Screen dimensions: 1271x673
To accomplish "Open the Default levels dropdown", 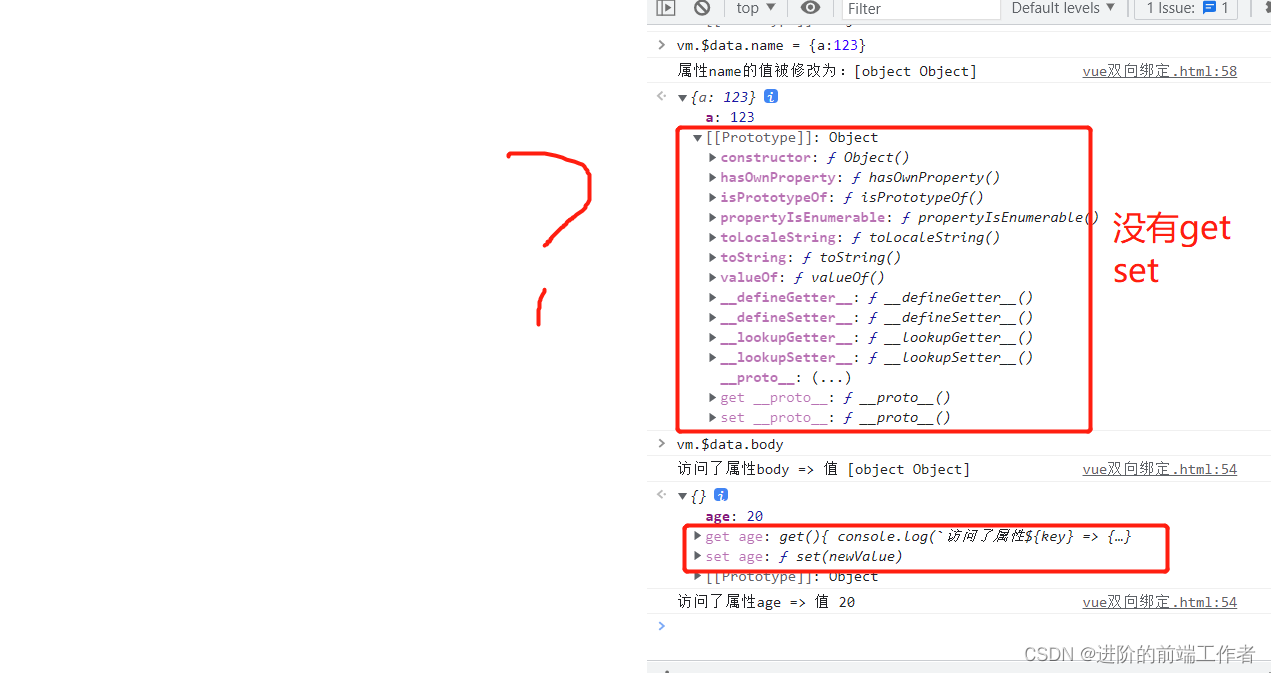I will pos(1063,8).
